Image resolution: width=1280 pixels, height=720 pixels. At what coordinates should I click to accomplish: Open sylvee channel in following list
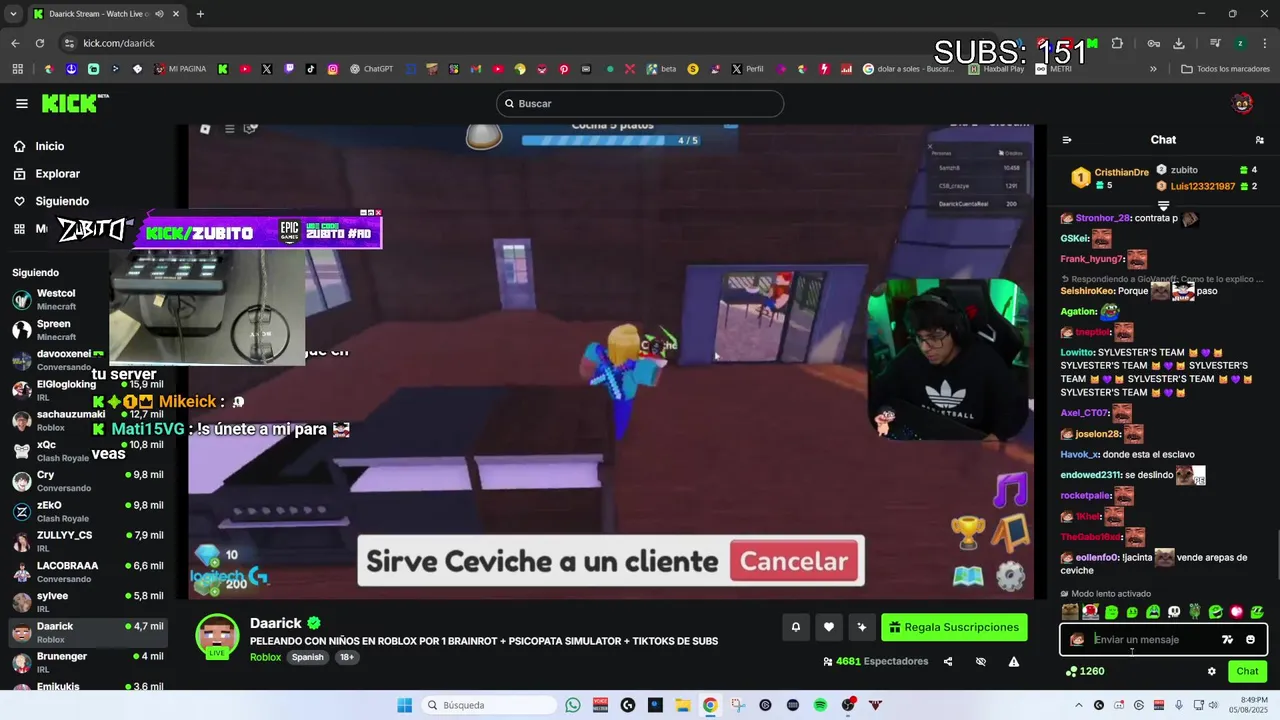88,602
